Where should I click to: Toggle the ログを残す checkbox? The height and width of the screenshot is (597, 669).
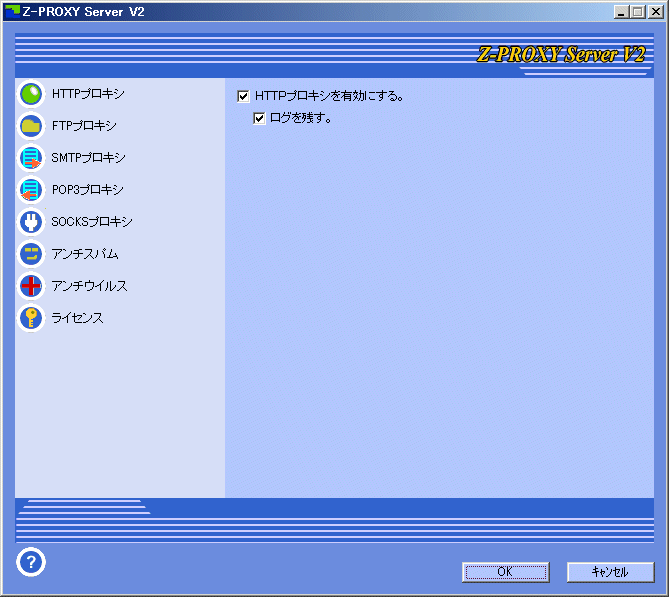pyautogui.click(x=259, y=118)
